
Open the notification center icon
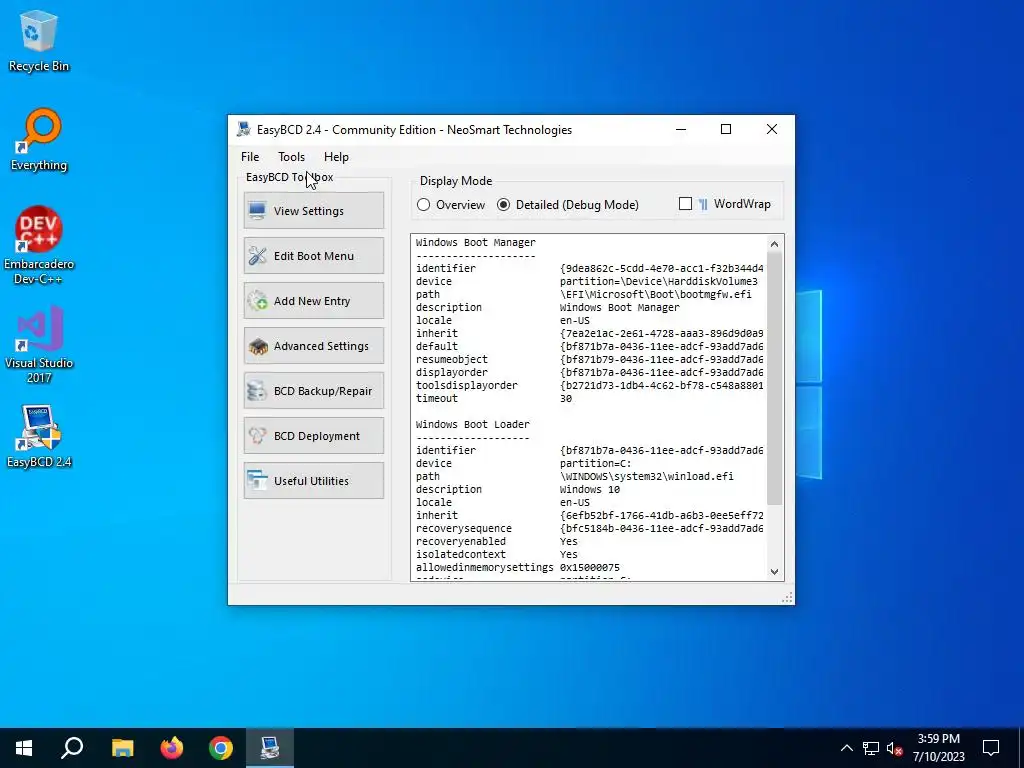tap(991, 748)
